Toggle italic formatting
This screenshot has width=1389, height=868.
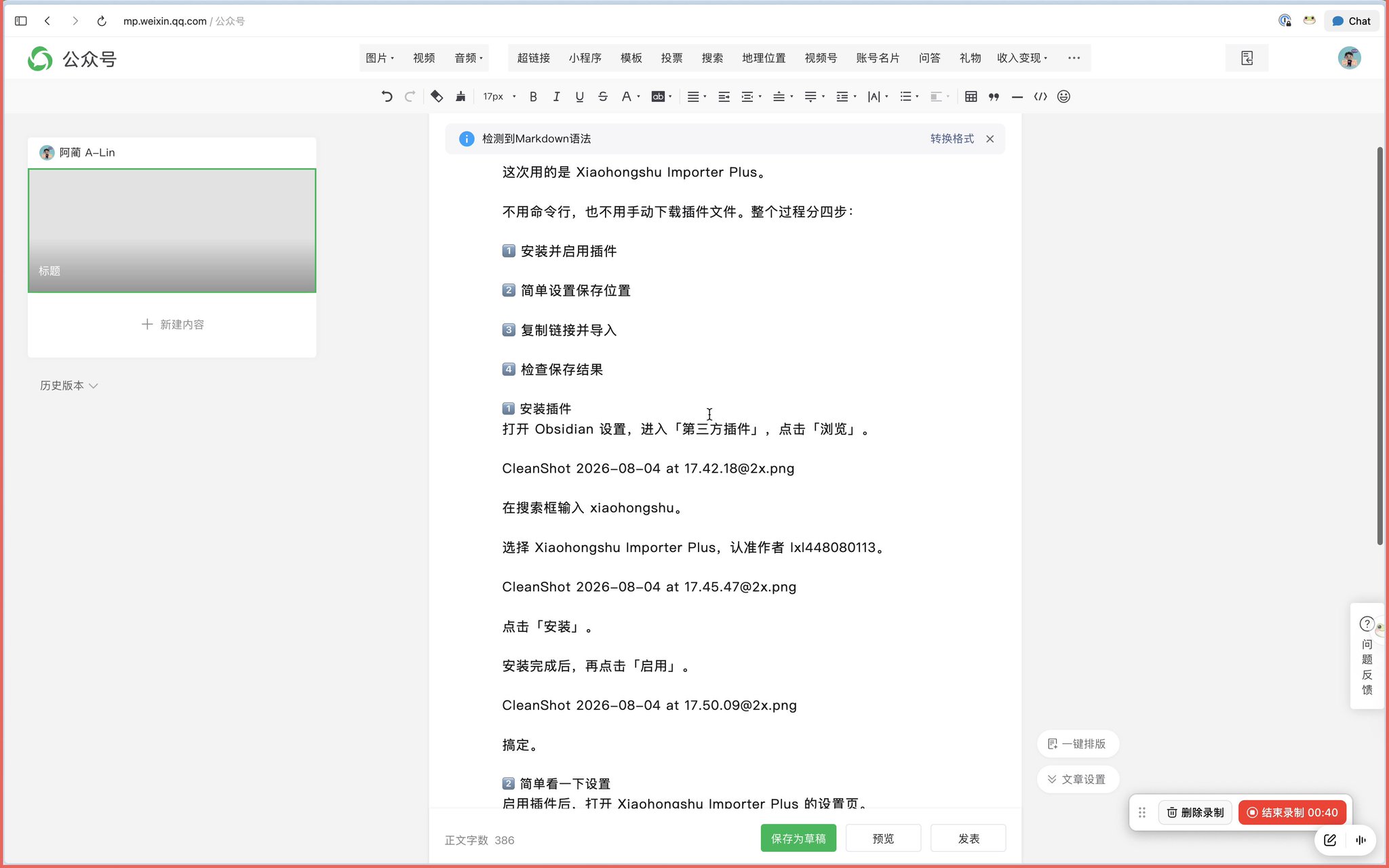tap(556, 96)
